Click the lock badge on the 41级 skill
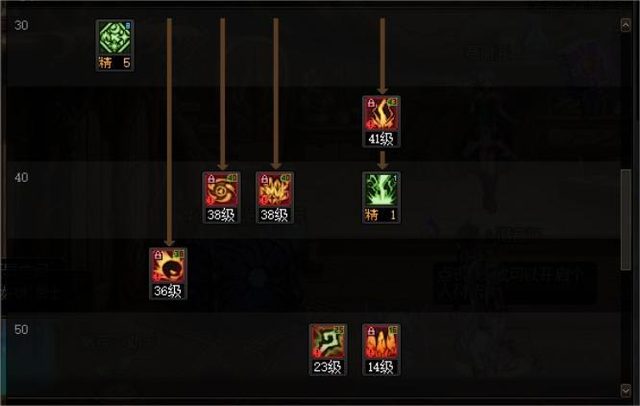 coord(371,103)
